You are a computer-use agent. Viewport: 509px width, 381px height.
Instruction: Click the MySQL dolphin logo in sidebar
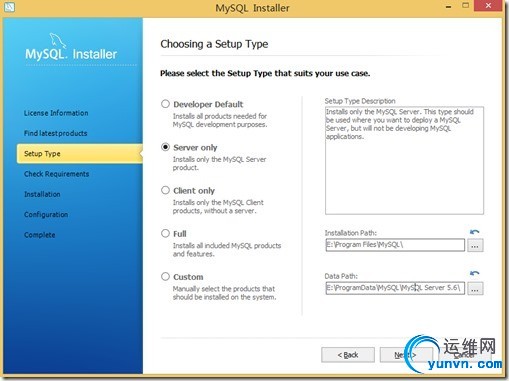(57, 40)
